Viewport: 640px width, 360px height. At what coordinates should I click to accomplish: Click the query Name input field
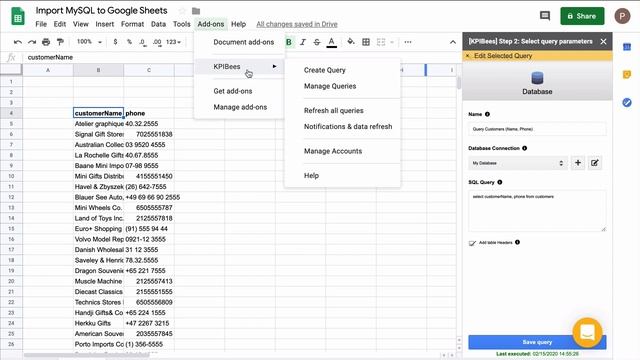click(x=537, y=129)
